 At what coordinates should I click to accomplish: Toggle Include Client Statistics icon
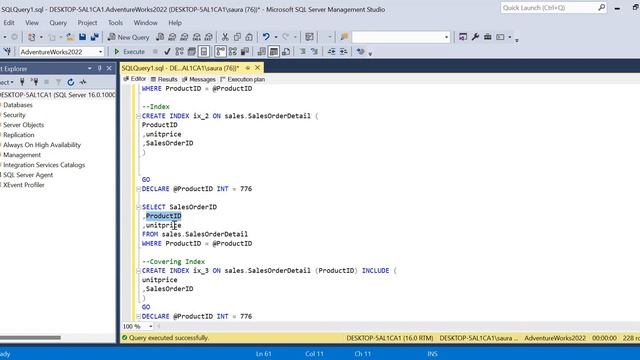click(245, 52)
